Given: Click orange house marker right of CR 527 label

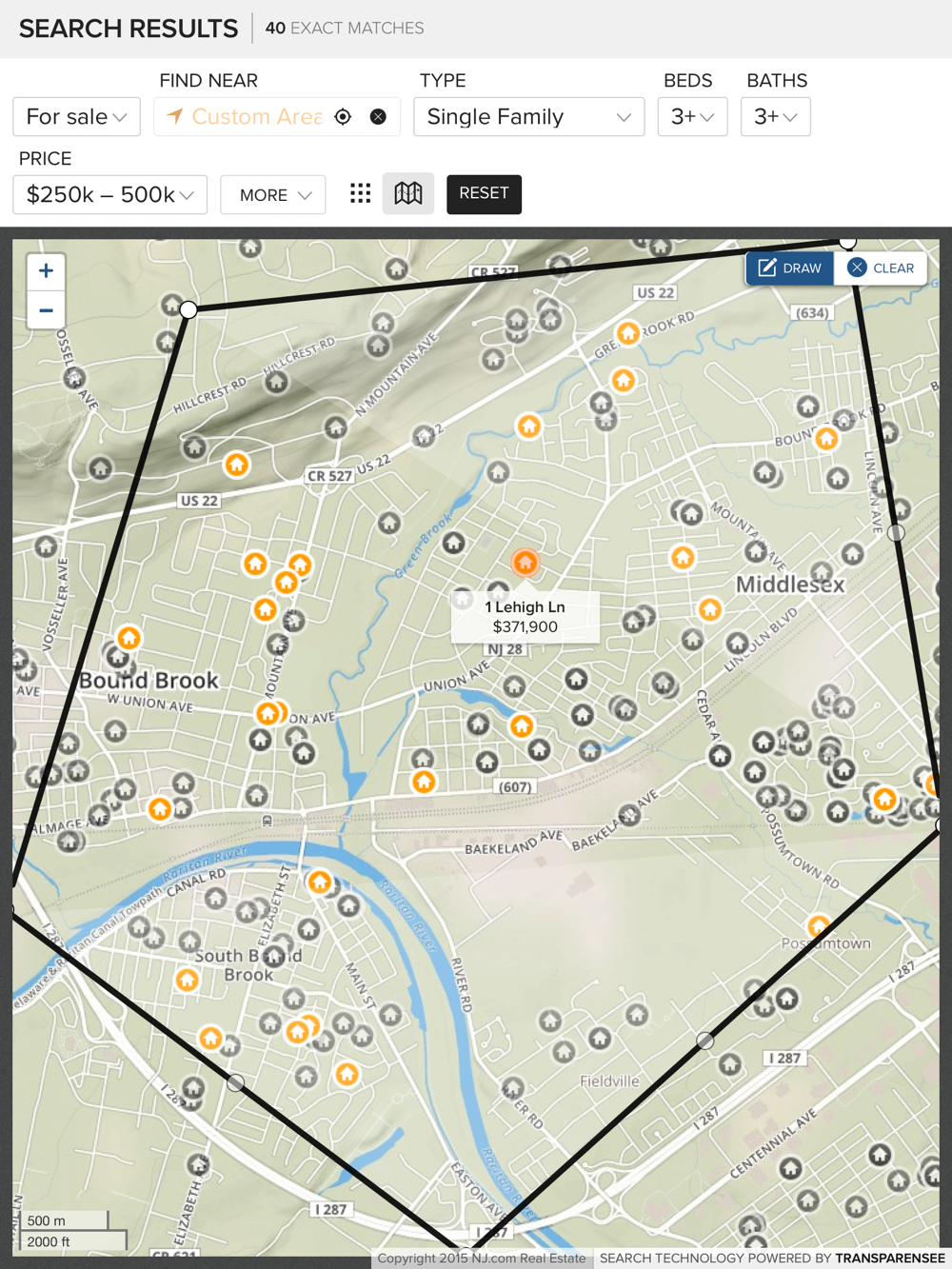Looking at the screenshot, I should tap(529, 426).
